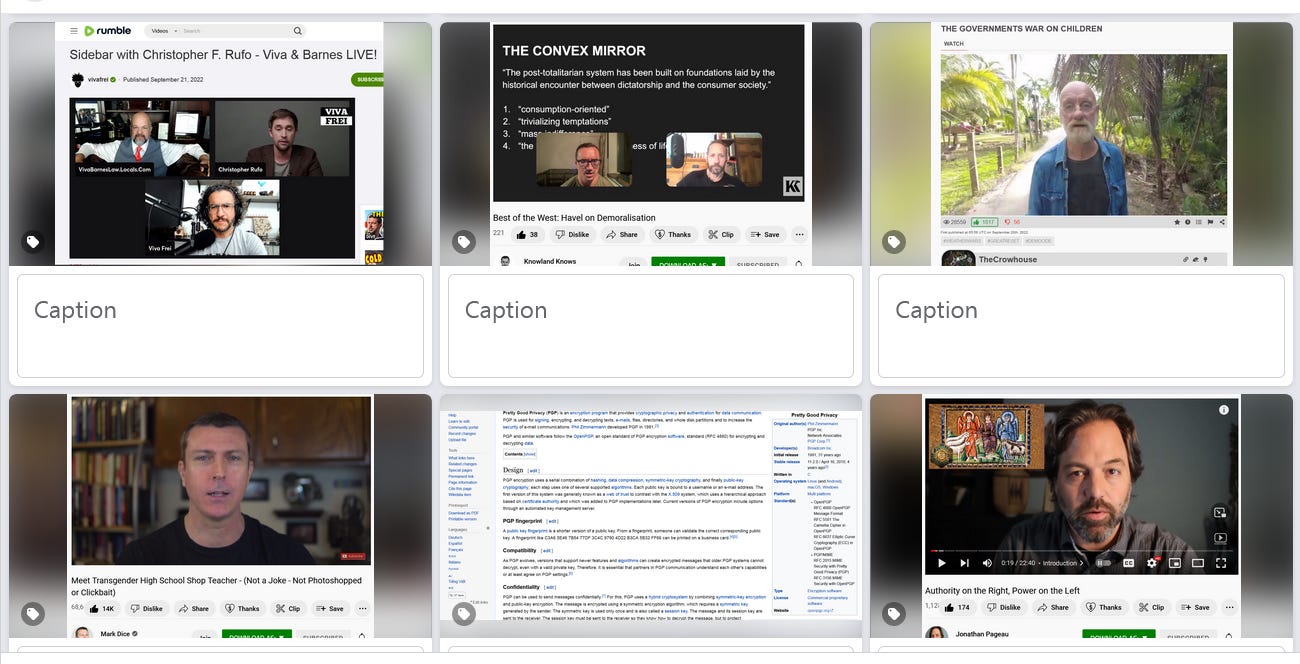Toggle autoplay in the Pageau video player

tap(1103, 563)
